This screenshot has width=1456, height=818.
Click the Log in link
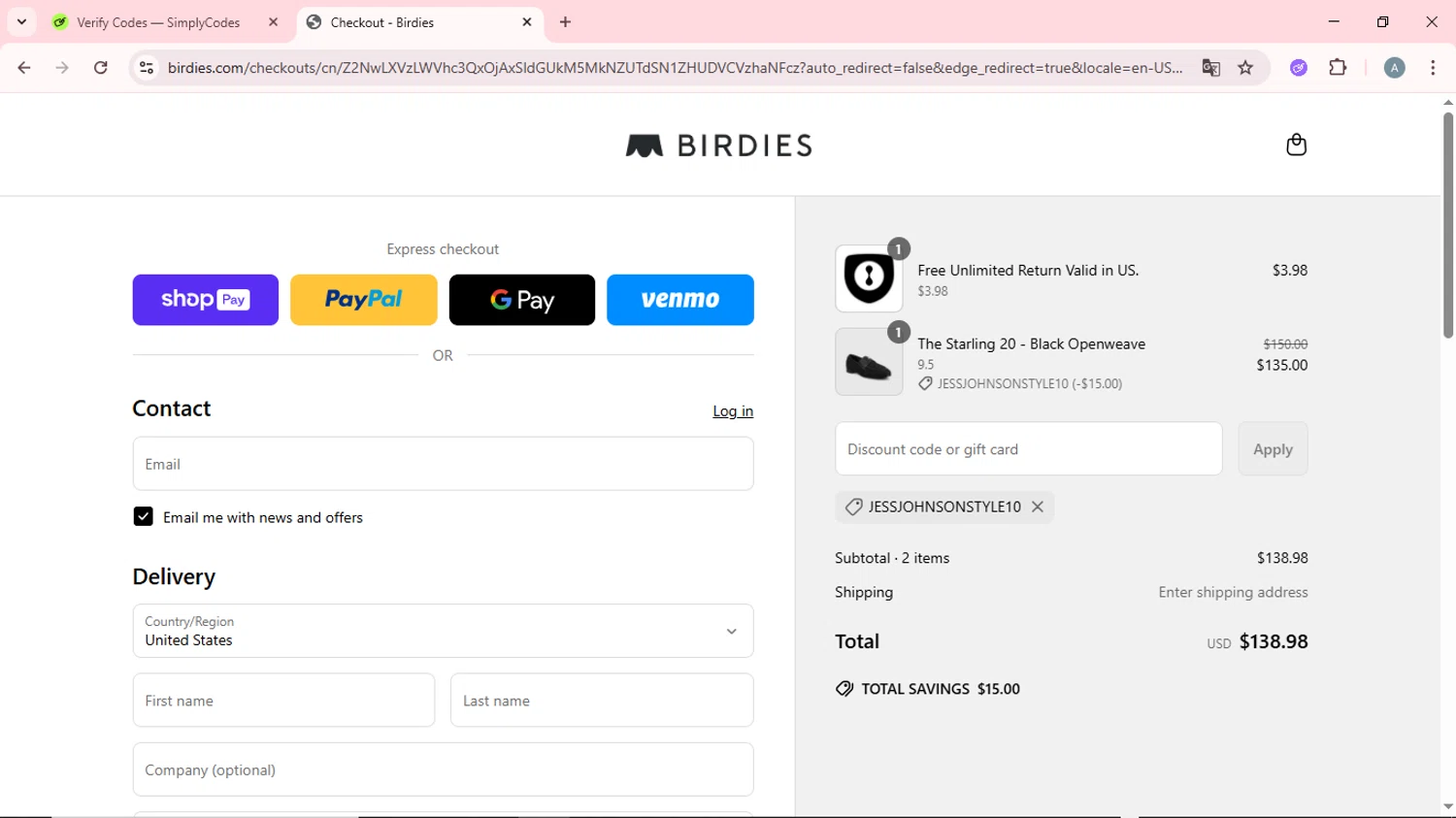click(x=733, y=411)
